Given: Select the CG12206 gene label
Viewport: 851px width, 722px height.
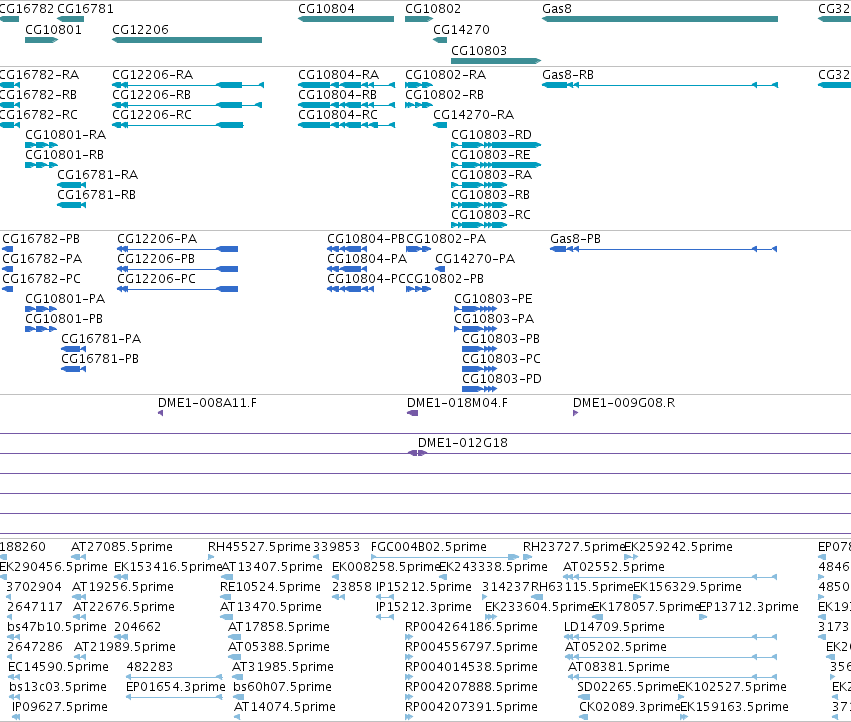Looking at the screenshot, I should [140, 30].
